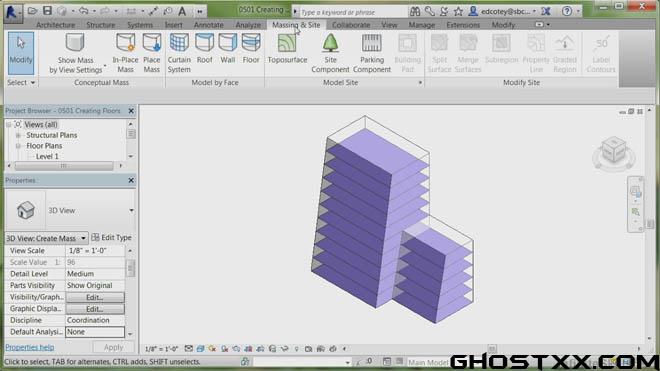Click the Edit Type button

(112, 238)
